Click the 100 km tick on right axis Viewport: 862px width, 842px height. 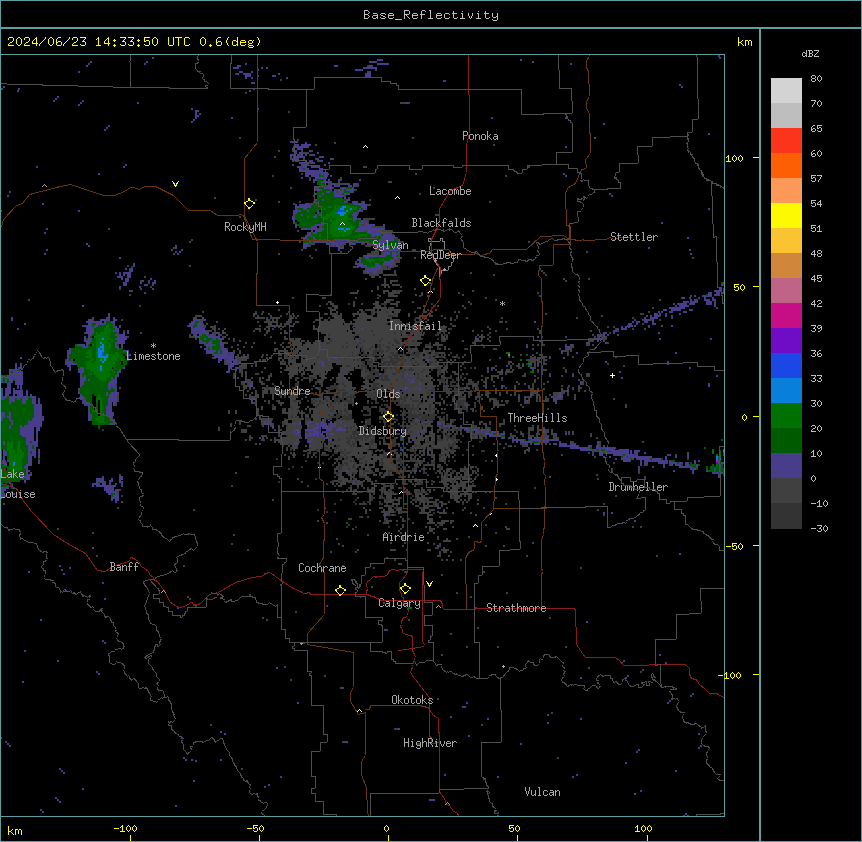click(735, 158)
